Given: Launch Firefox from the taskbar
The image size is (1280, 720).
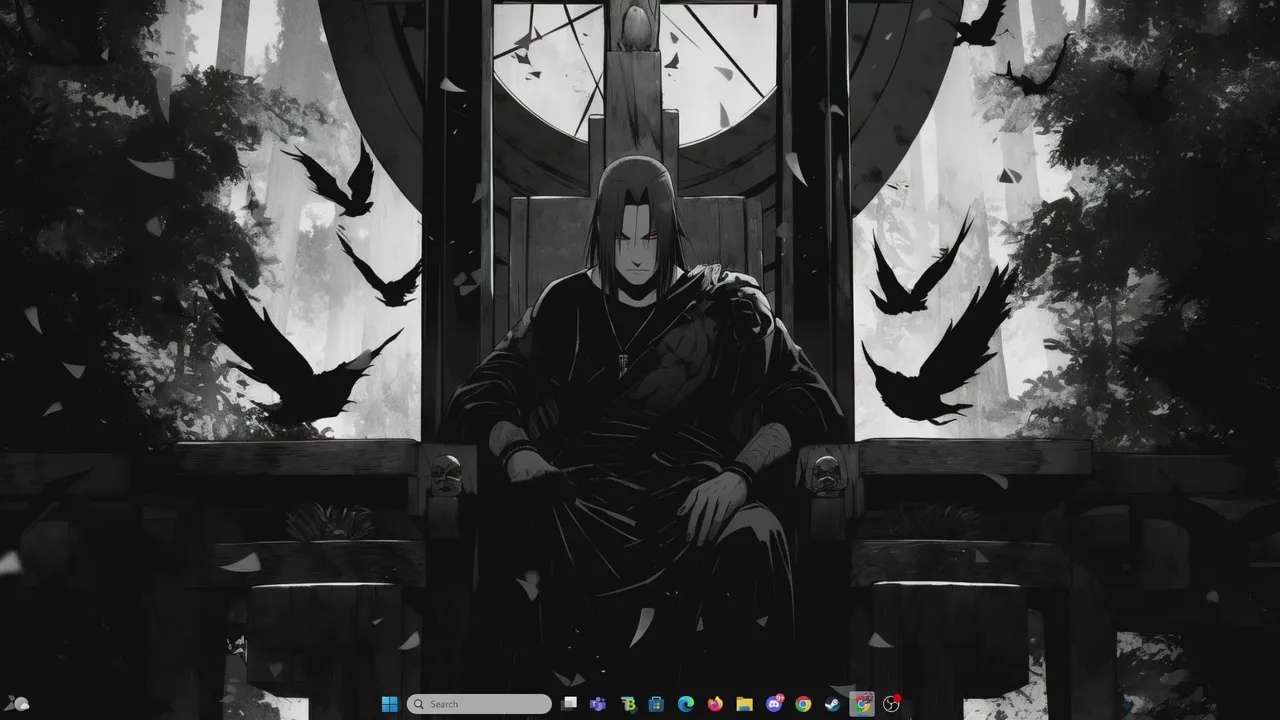Looking at the screenshot, I should 715,704.
